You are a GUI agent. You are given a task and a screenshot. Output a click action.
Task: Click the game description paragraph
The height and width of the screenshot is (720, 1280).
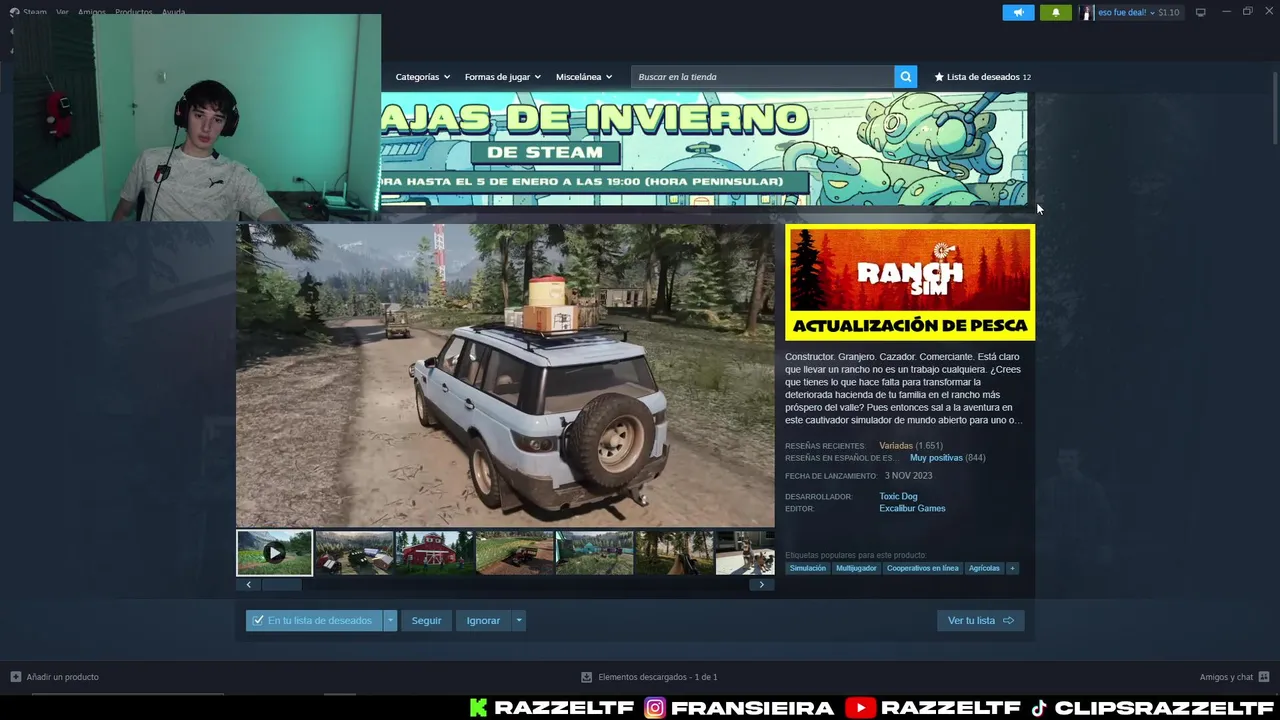coord(903,388)
